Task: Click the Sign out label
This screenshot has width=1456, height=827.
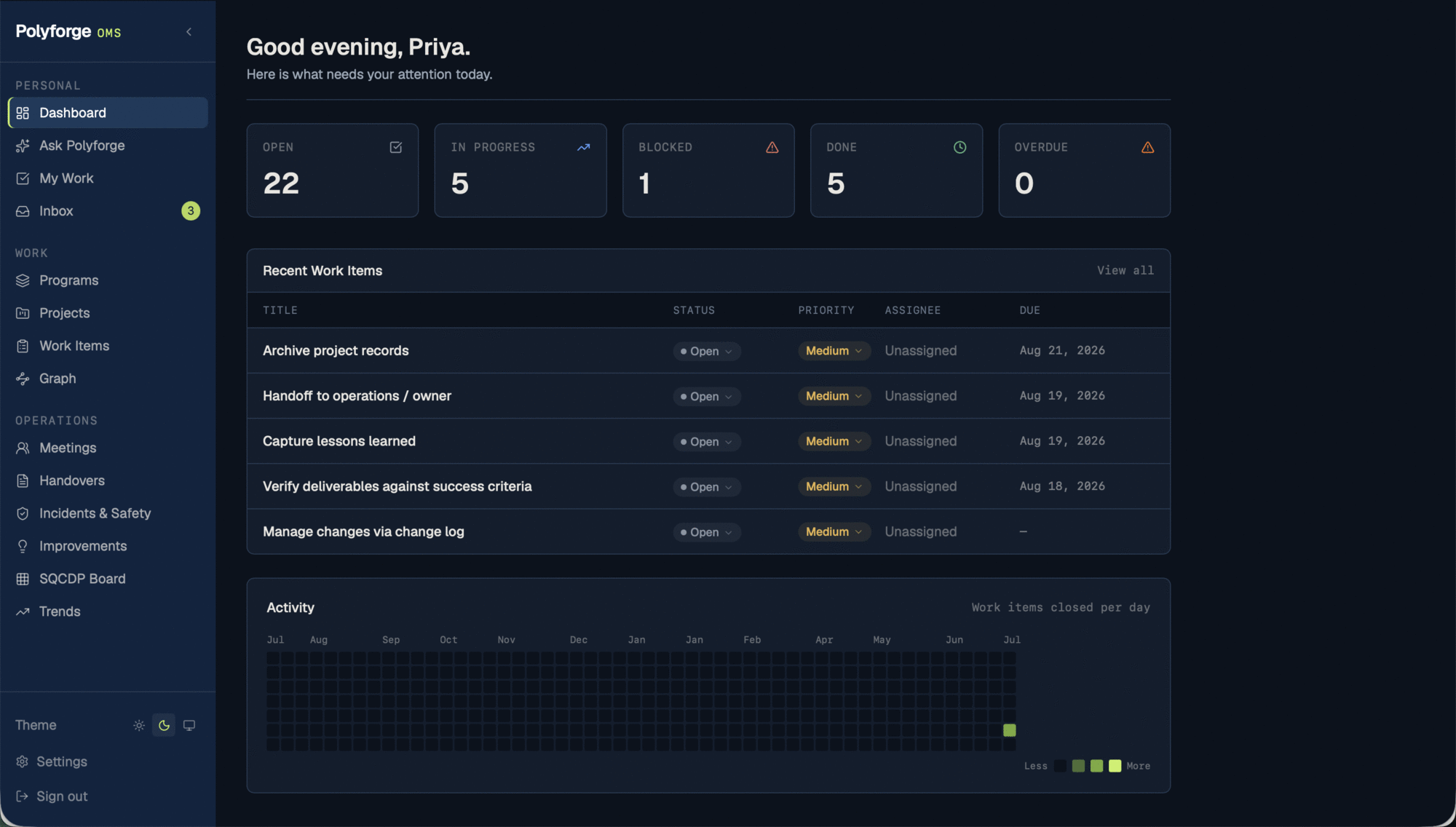Action: point(62,796)
